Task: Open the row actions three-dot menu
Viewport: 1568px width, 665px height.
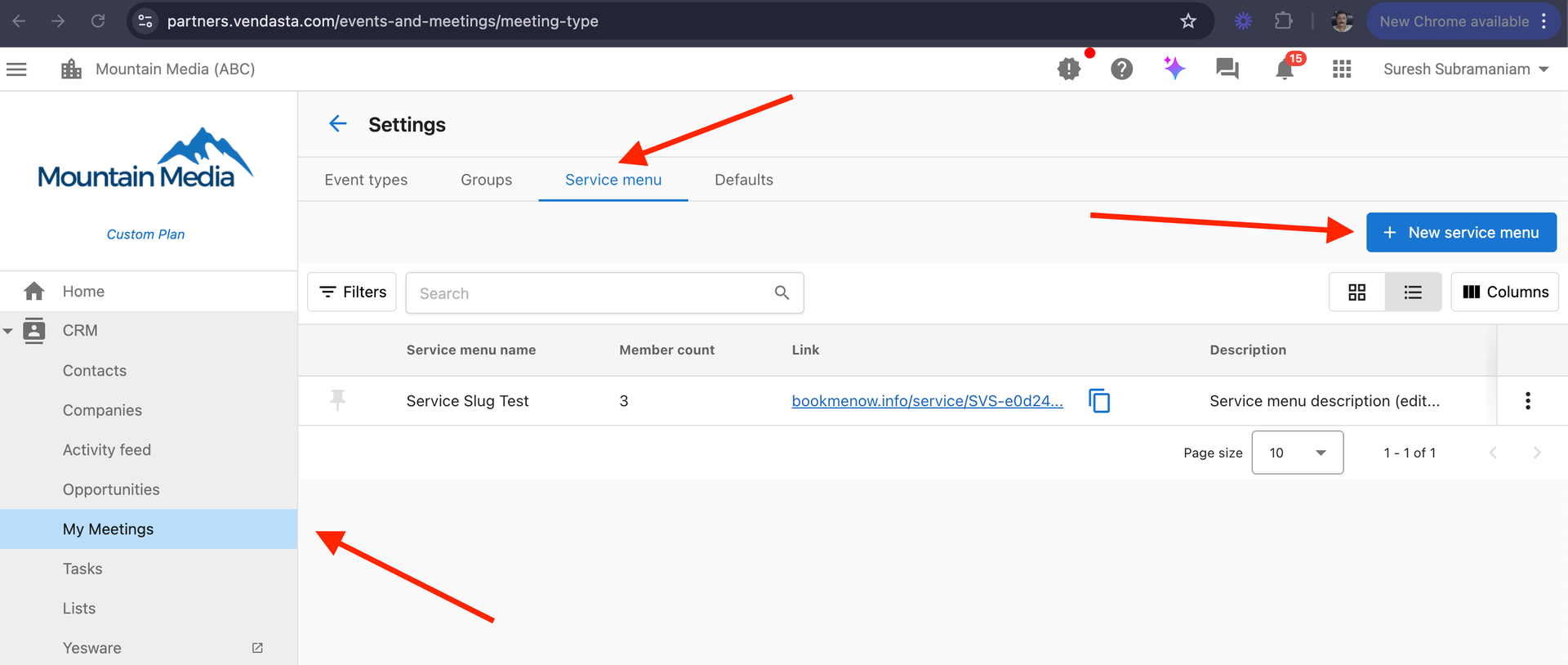Action: click(x=1528, y=400)
